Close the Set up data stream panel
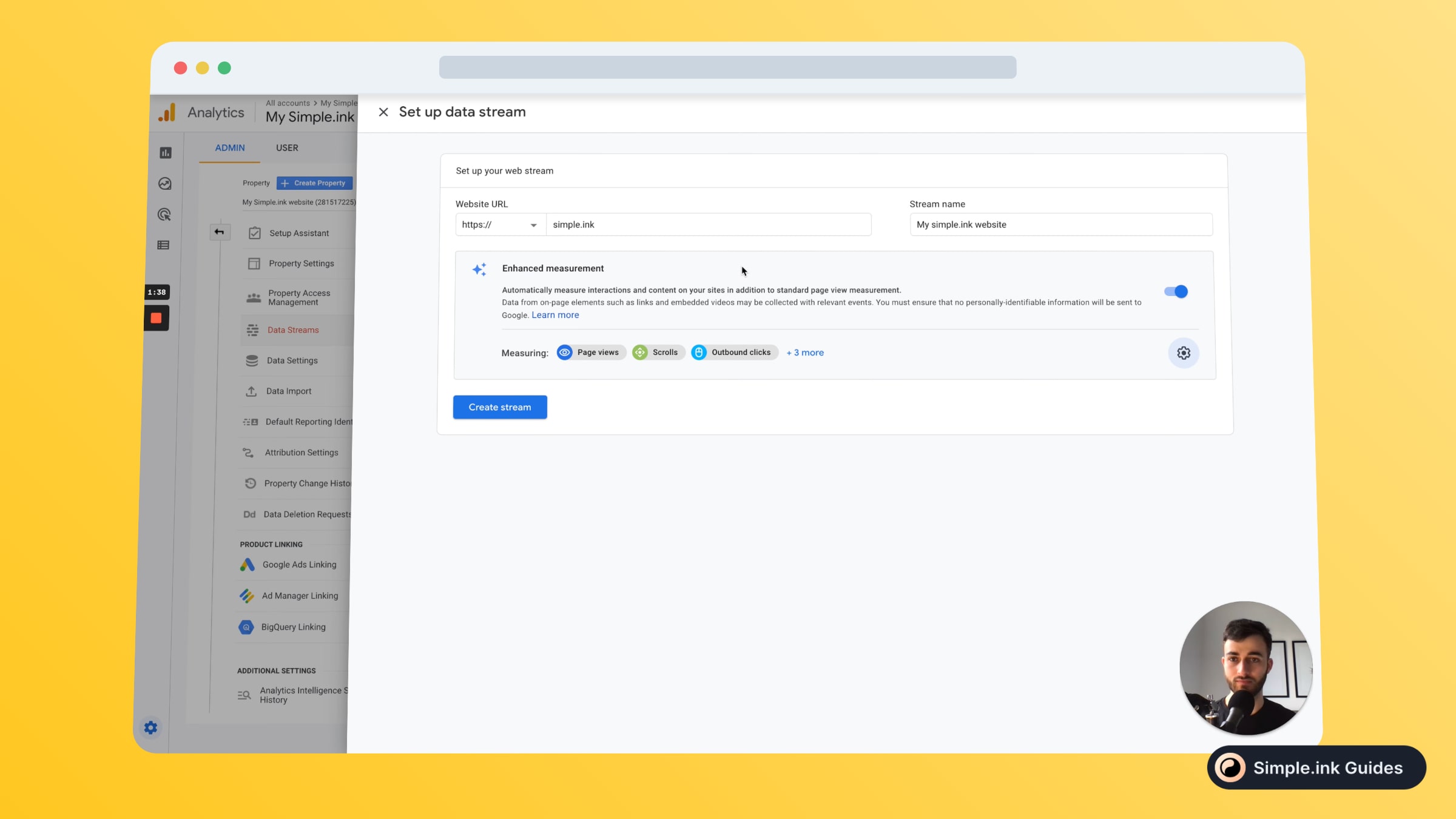This screenshot has height=819, width=1456. [x=383, y=112]
